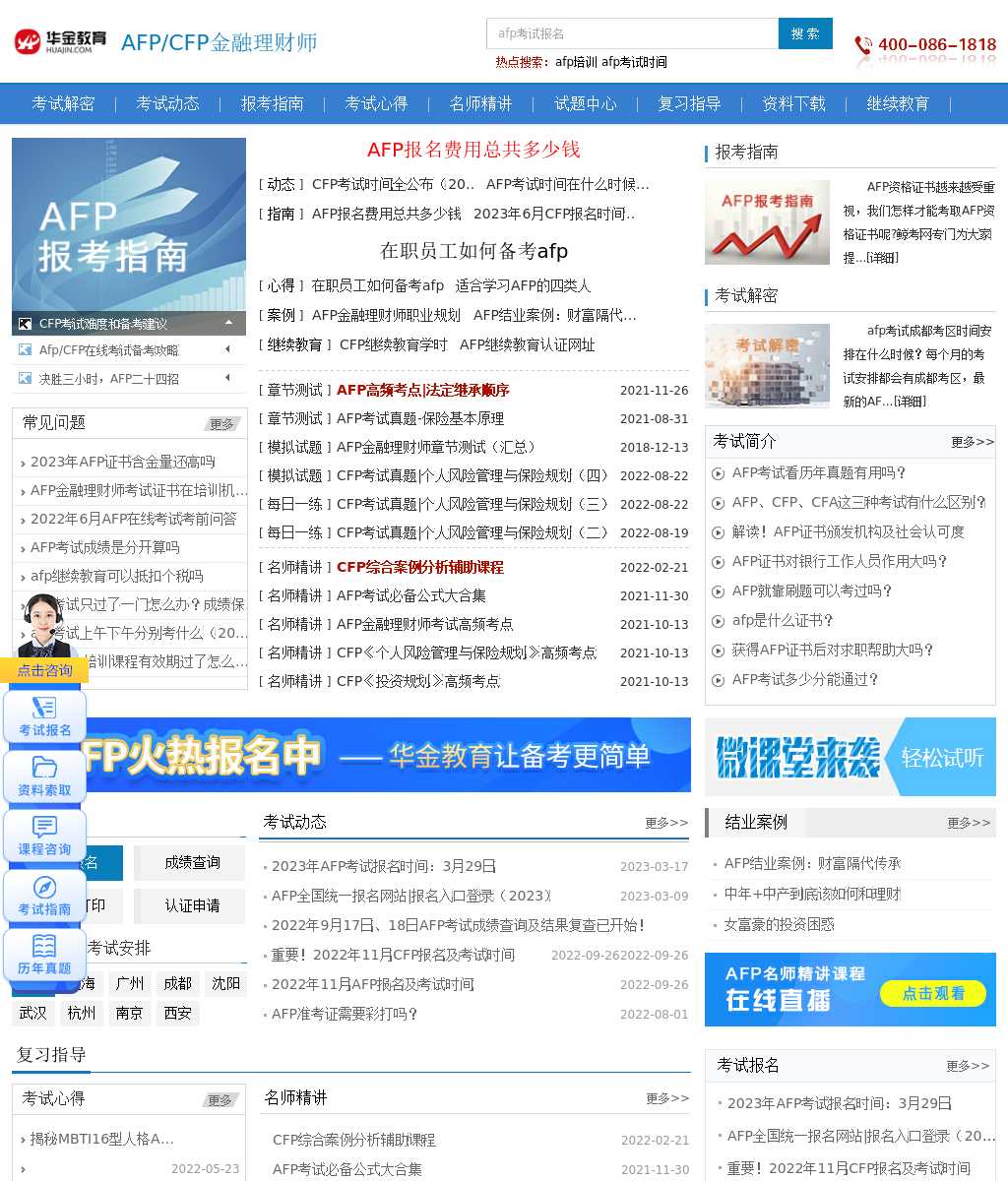This screenshot has width=1008, height=1181.
Task: Click the image icon beside 决胜三小时
Action: point(25,378)
